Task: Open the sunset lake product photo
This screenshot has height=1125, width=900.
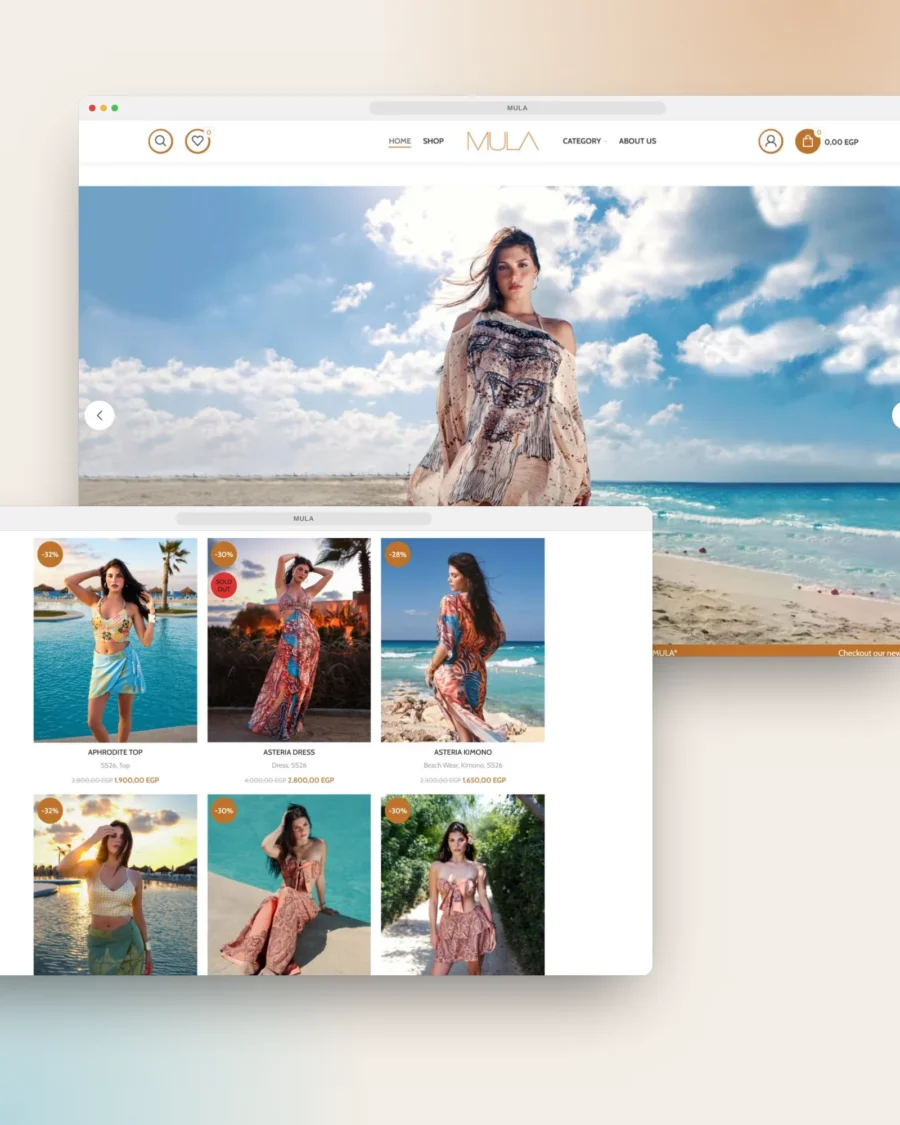Action: (116, 884)
